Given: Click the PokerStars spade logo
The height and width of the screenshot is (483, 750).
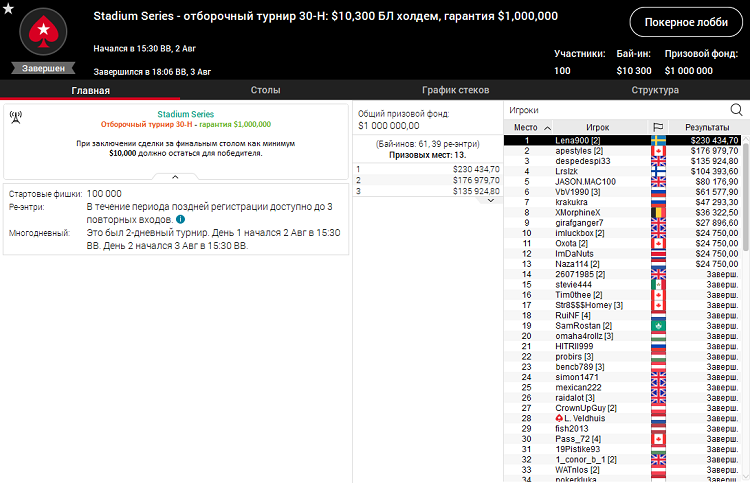Looking at the screenshot, I should [x=43, y=33].
